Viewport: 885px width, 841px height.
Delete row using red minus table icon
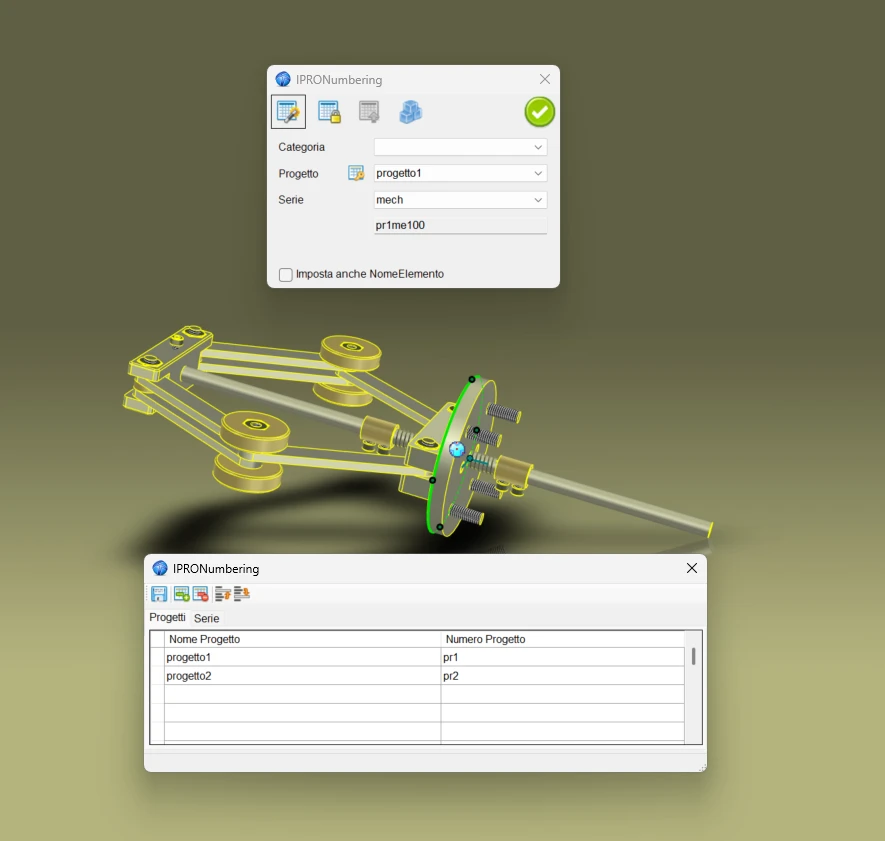(x=200, y=594)
